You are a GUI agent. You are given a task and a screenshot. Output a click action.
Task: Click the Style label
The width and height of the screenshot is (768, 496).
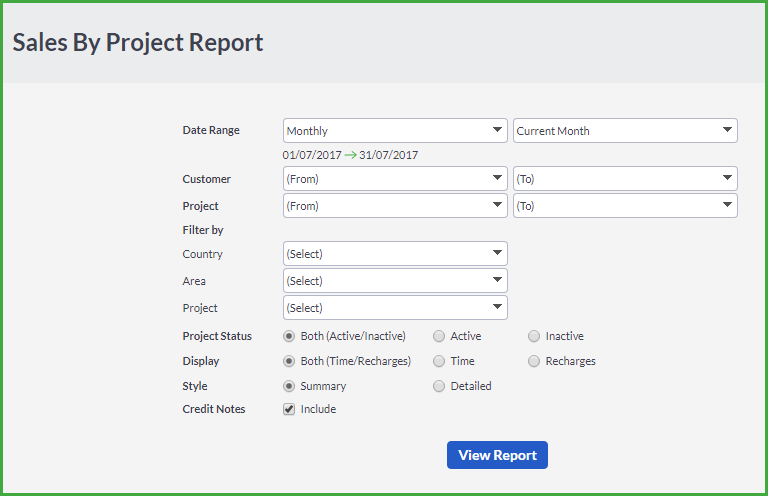coord(195,386)
